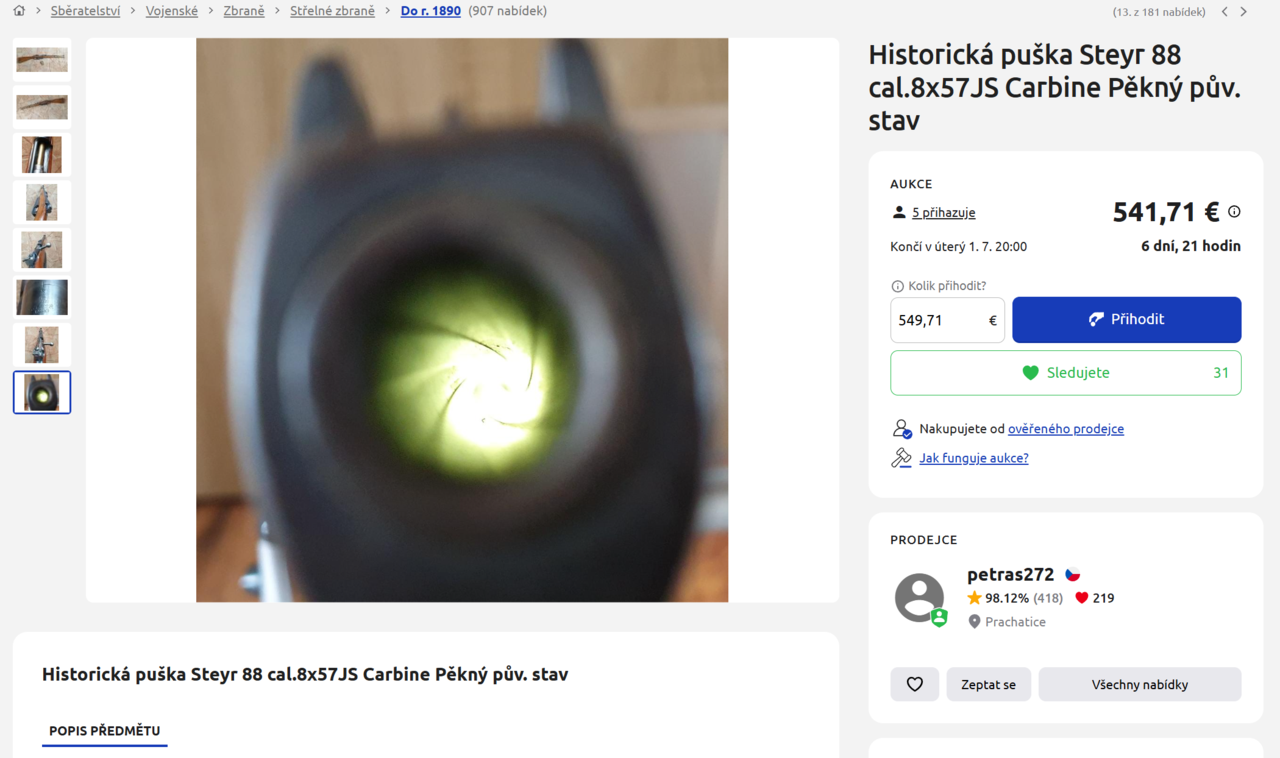Click the '6 dní, 21 hodin' remaining time

click(x=1191, y=246)
